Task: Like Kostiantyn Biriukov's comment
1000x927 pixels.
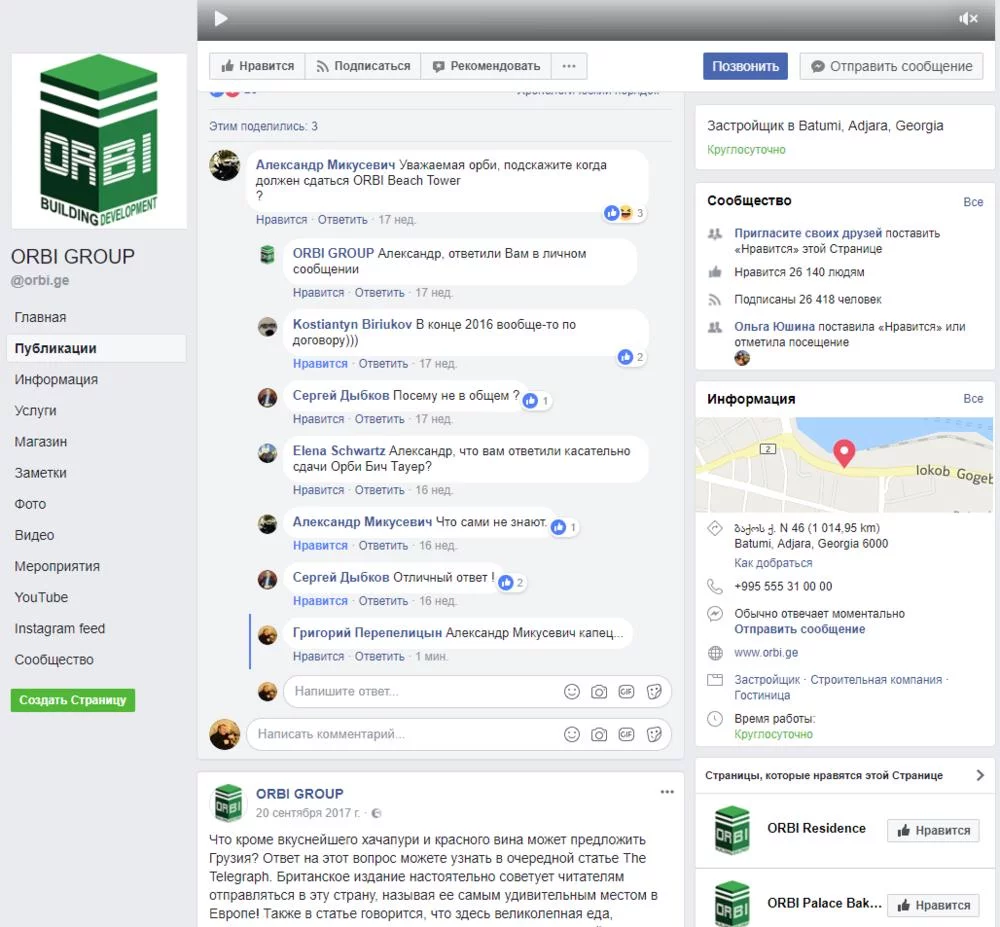Action: [x=320, y=364]
